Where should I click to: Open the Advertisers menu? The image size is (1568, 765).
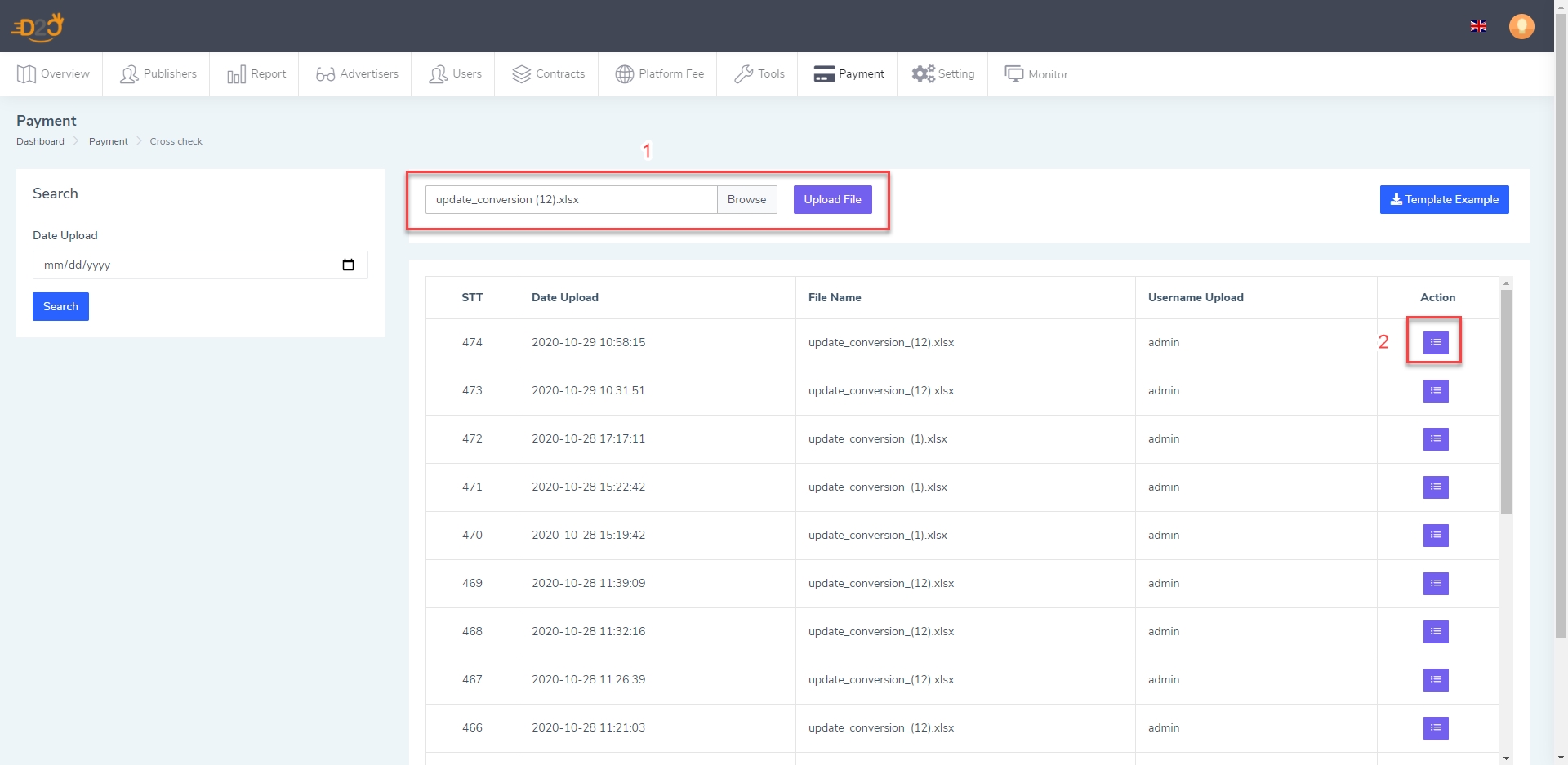coord(357,74)
